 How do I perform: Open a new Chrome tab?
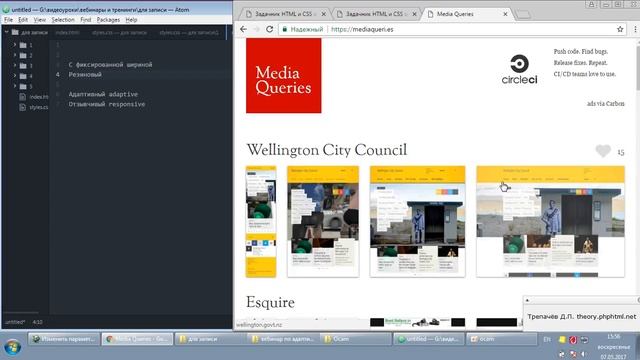pos(523,14)
